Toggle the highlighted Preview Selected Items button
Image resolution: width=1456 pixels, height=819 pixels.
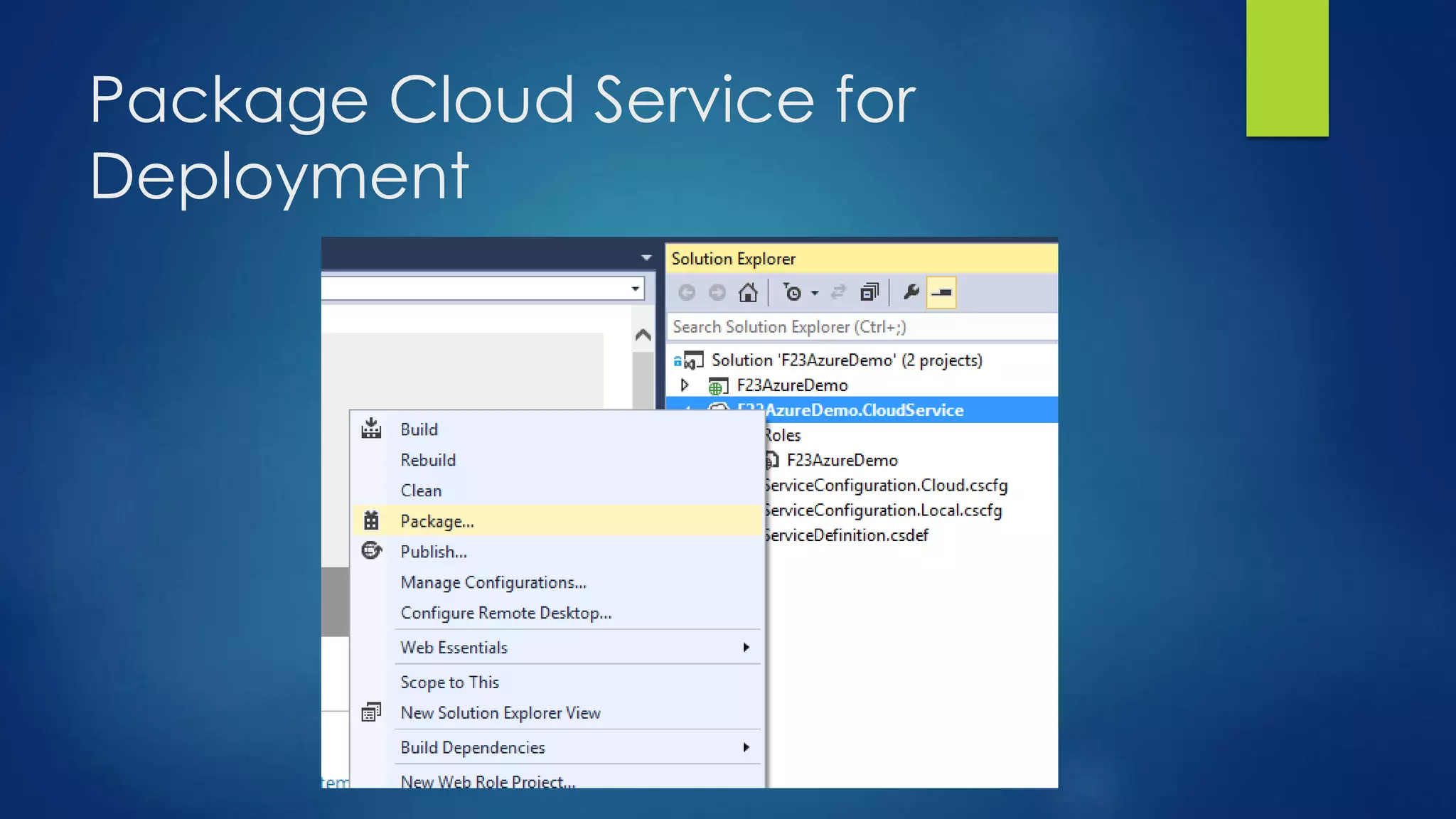(941, 292)
